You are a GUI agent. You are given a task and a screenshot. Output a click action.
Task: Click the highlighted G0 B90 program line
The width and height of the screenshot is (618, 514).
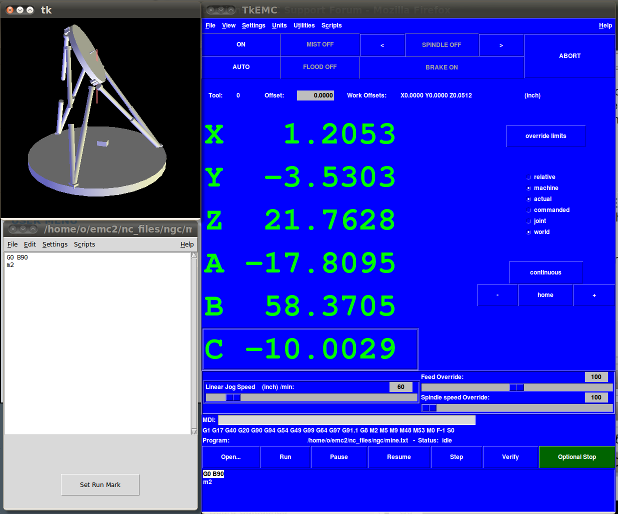[x=213, y=474]
